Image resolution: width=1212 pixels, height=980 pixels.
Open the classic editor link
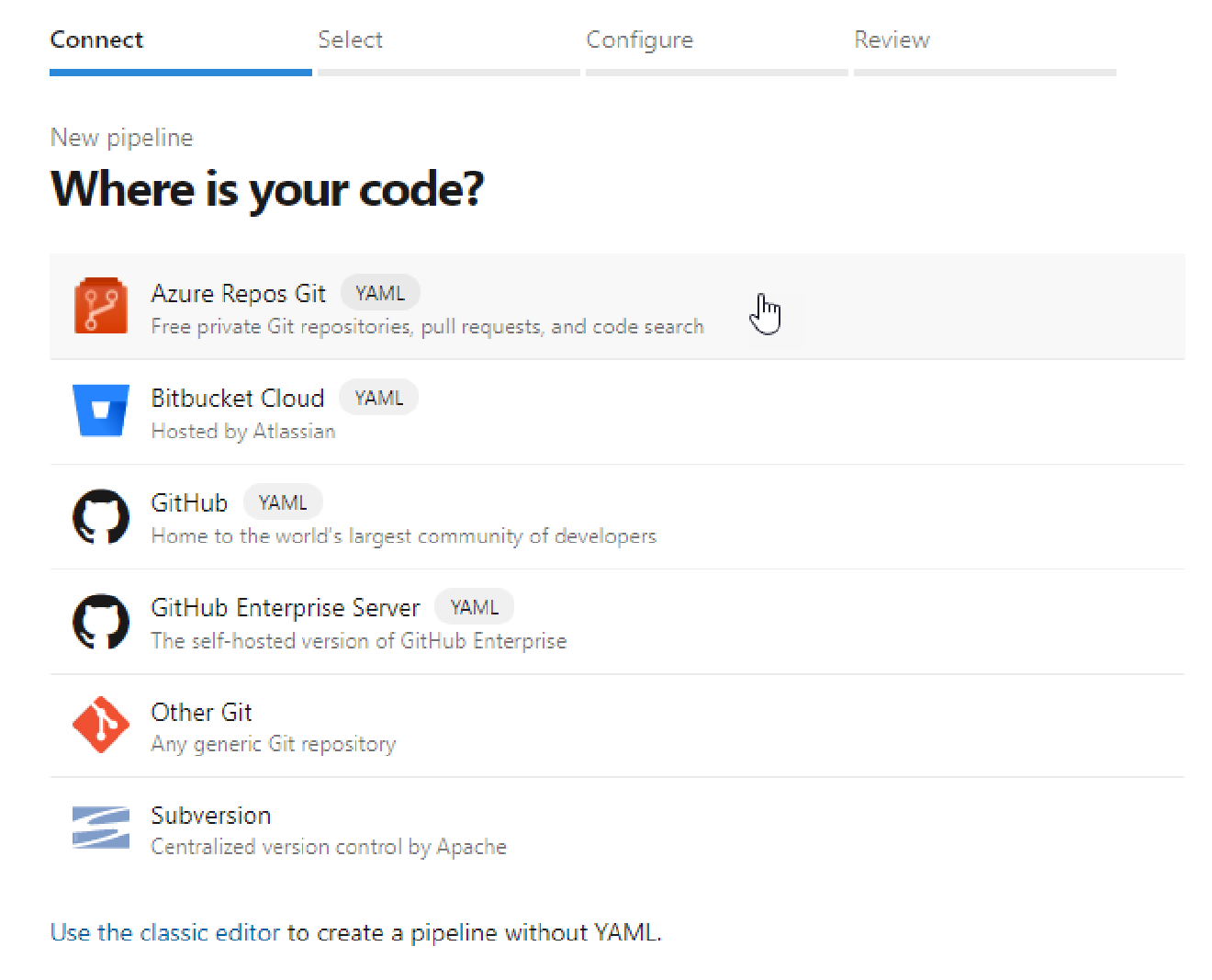[164, 932]
